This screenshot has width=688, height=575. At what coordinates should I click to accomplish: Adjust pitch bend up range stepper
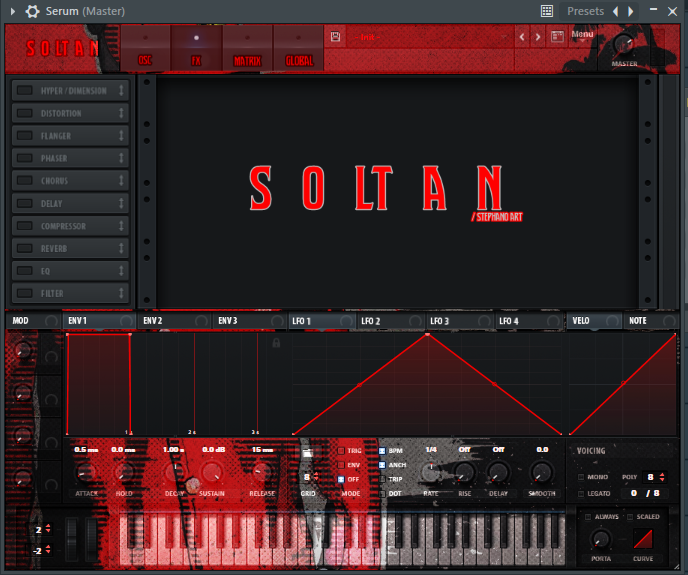48,529
